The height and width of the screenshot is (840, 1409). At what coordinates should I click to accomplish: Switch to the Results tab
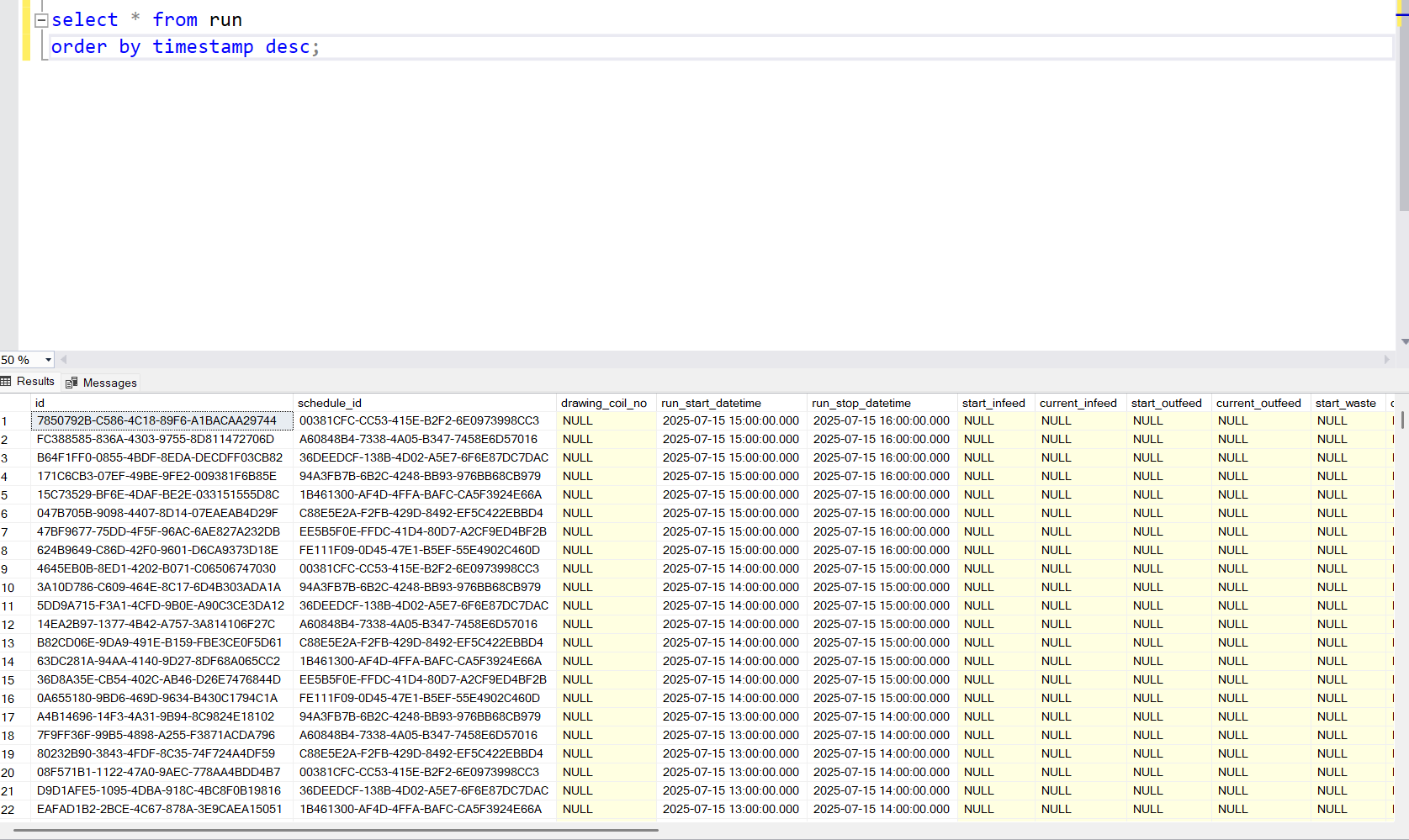click(29, 382)
